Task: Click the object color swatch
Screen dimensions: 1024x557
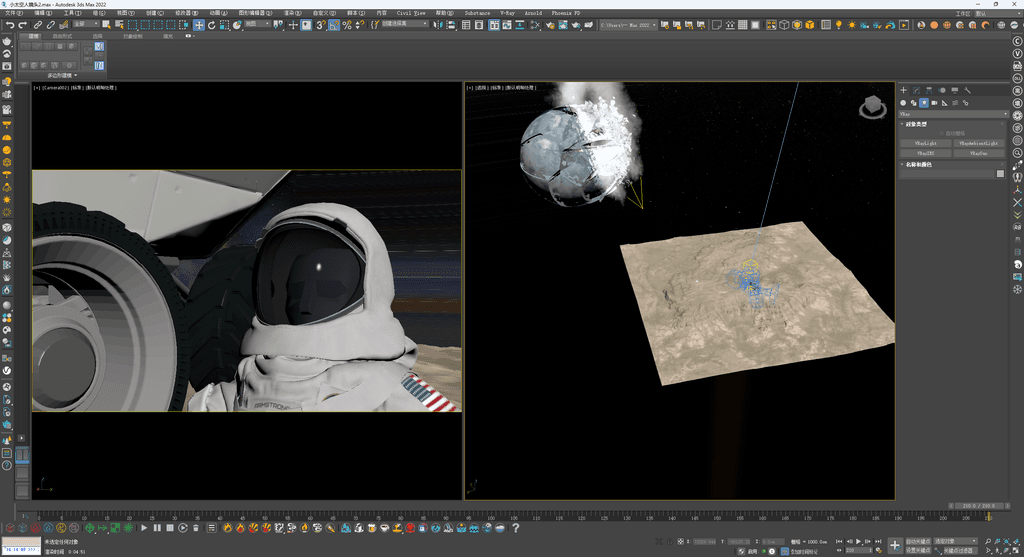Action: [x=1000, y=174]
